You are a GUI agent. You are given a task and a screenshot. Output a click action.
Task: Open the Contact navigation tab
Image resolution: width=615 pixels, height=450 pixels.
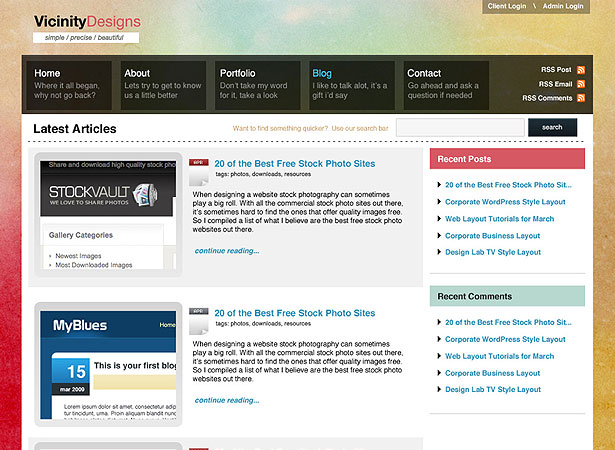446,85
